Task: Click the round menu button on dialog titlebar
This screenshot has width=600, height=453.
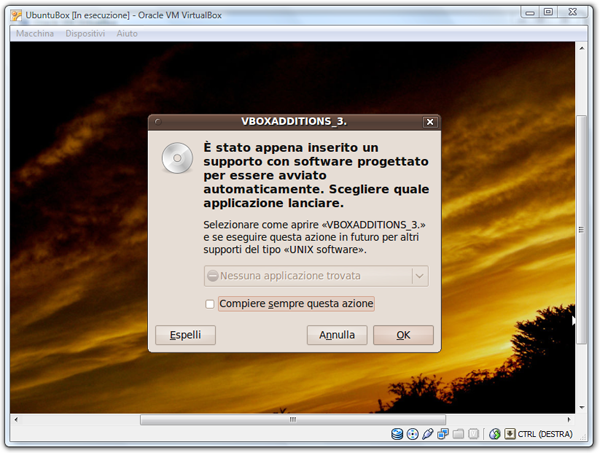Action: click(158, 122)
